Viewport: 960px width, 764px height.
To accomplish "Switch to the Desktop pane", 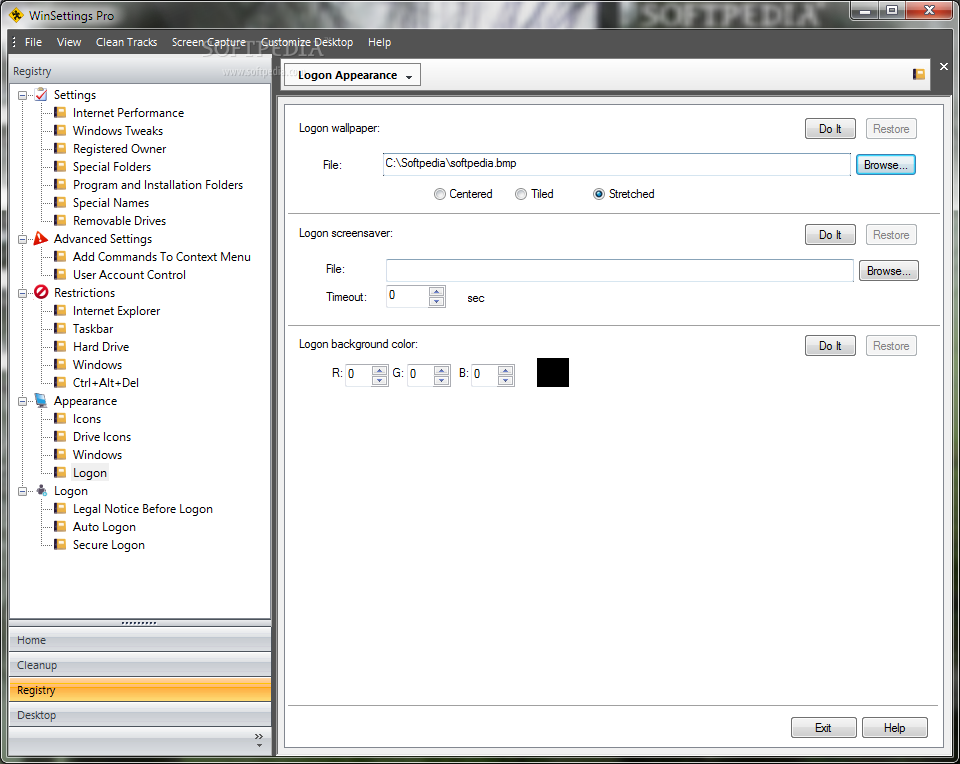I will click(x=140, y=715).
